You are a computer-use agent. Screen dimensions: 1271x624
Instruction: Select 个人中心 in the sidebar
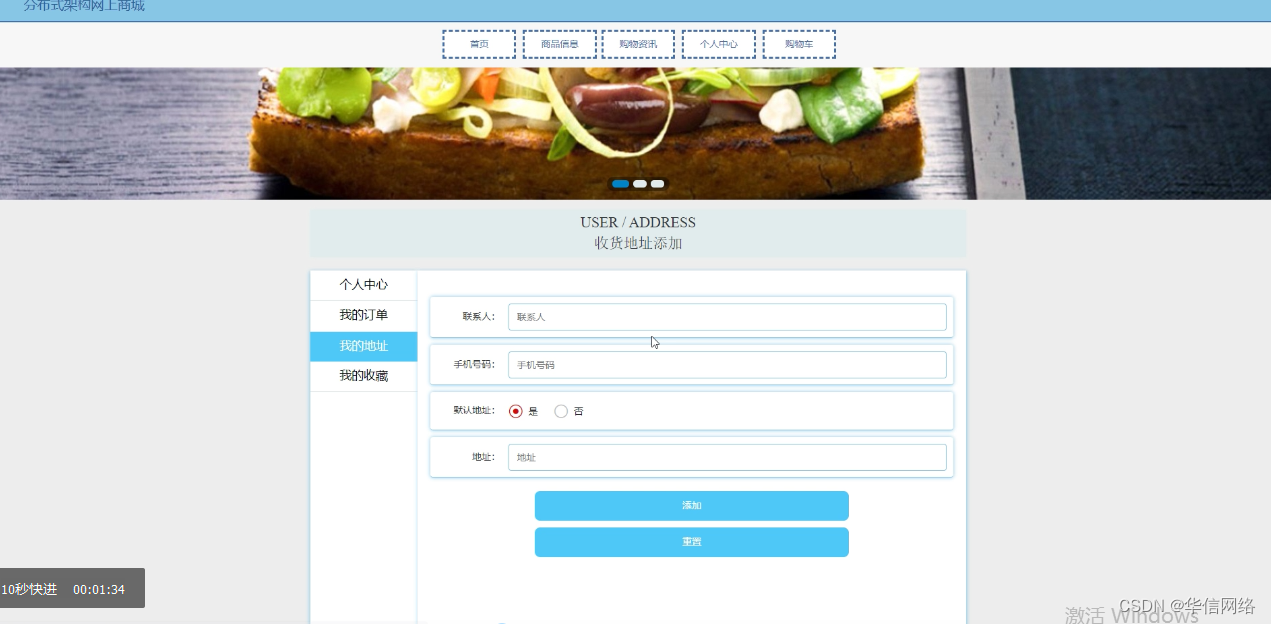[x=363, y=284]
